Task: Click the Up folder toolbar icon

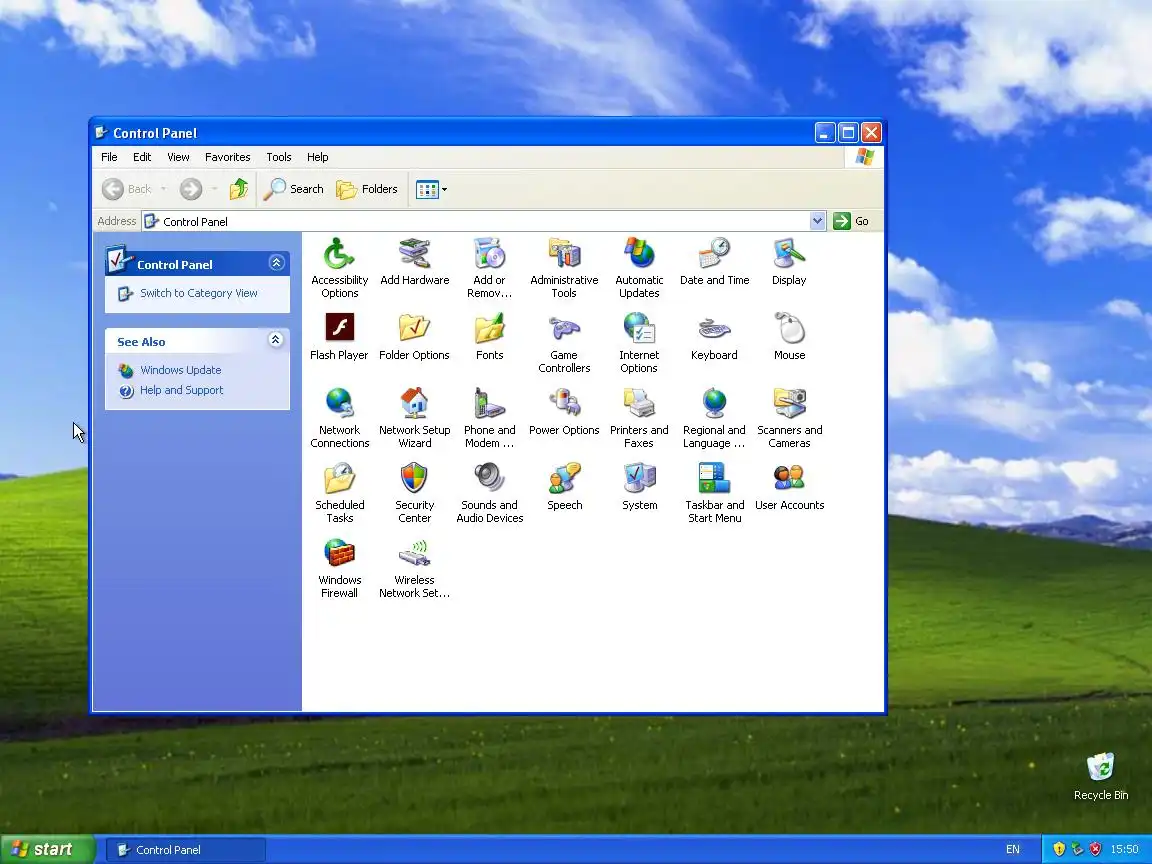Action: [x=239, y=189]
